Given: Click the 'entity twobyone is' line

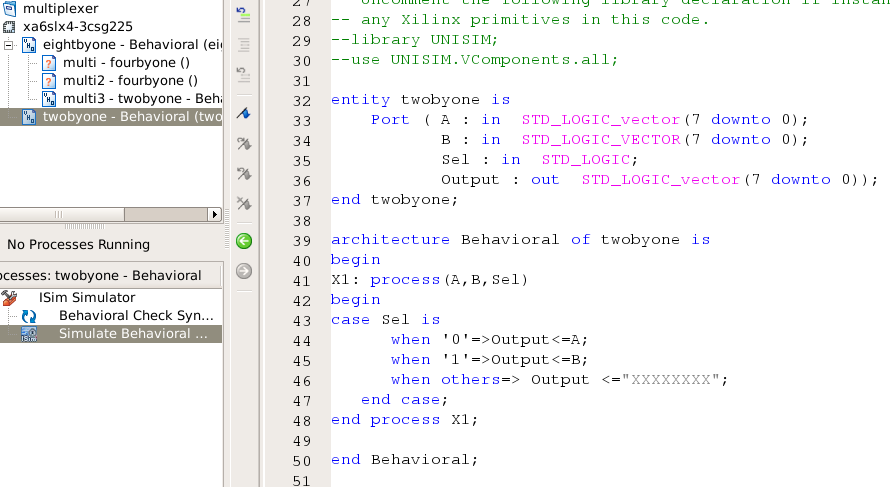Looking at the screenshot, I should click(421, 100).
